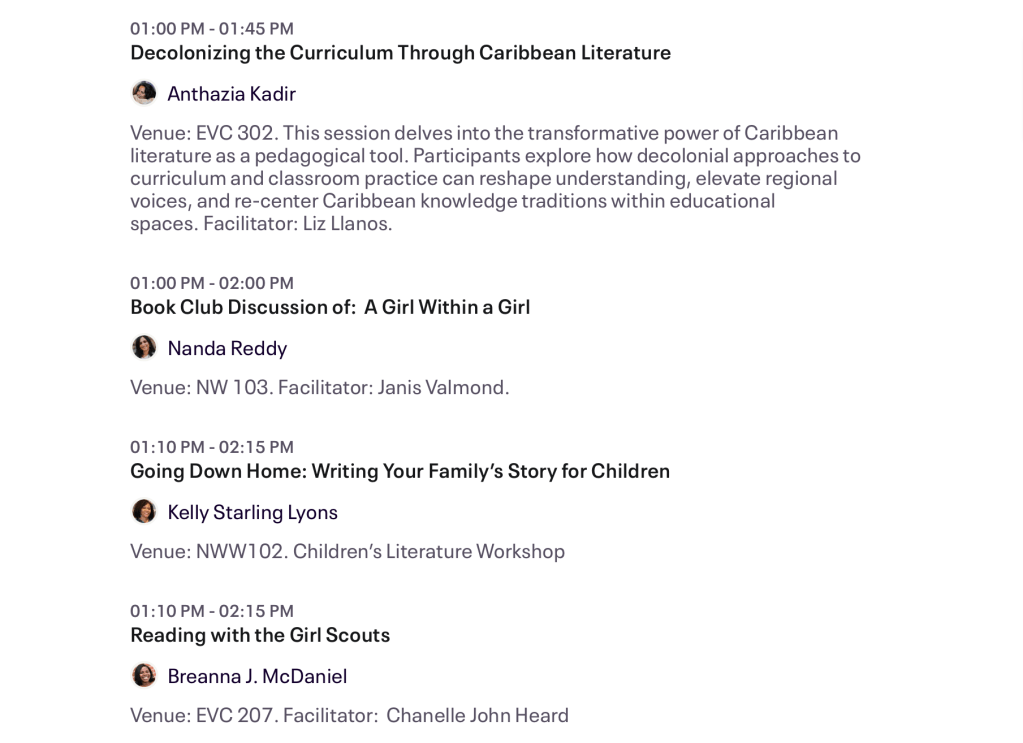Open speaker link Anthazia Kadir
The width and height of the screenshot is (1023, 743).
coord(231,94)
